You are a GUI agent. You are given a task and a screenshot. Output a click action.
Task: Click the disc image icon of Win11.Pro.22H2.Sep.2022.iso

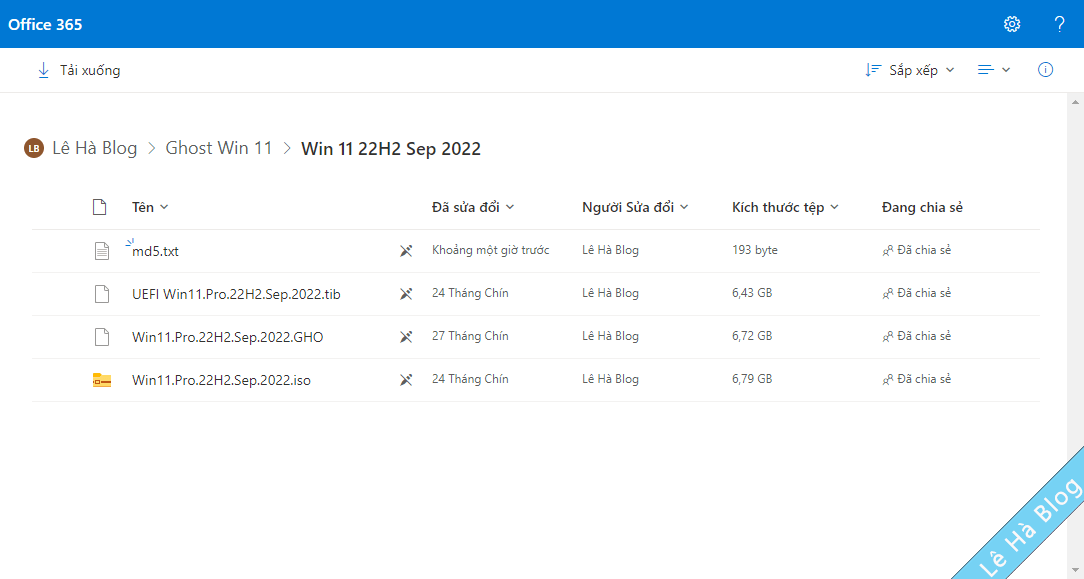click(x=101, y=379)
